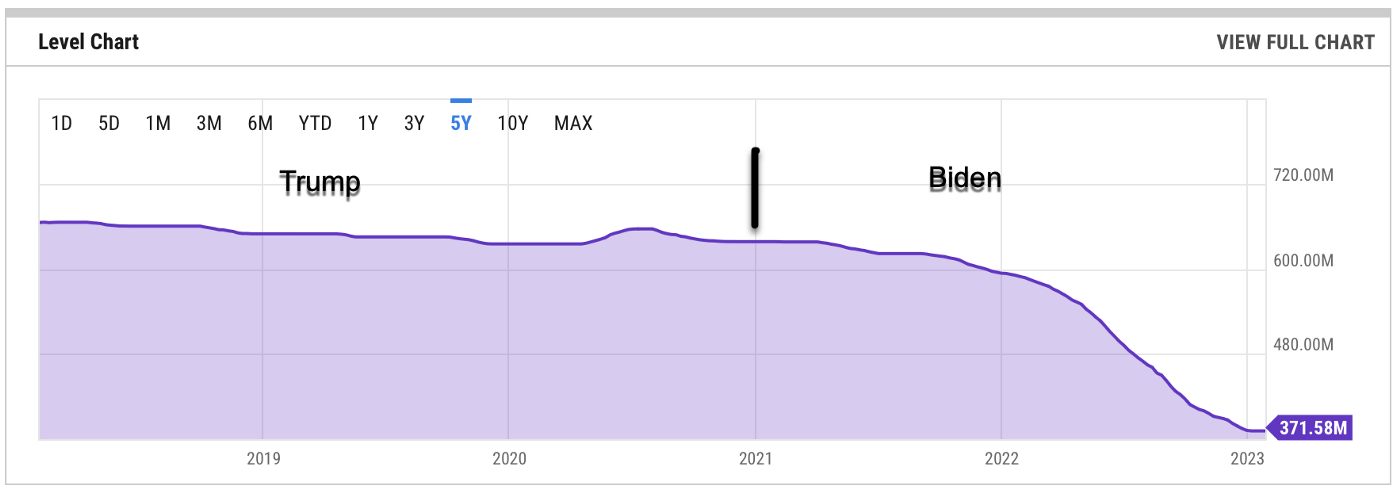
Task: Select the MAX time range
Action: pyautogui.click(x=573, y=123)
